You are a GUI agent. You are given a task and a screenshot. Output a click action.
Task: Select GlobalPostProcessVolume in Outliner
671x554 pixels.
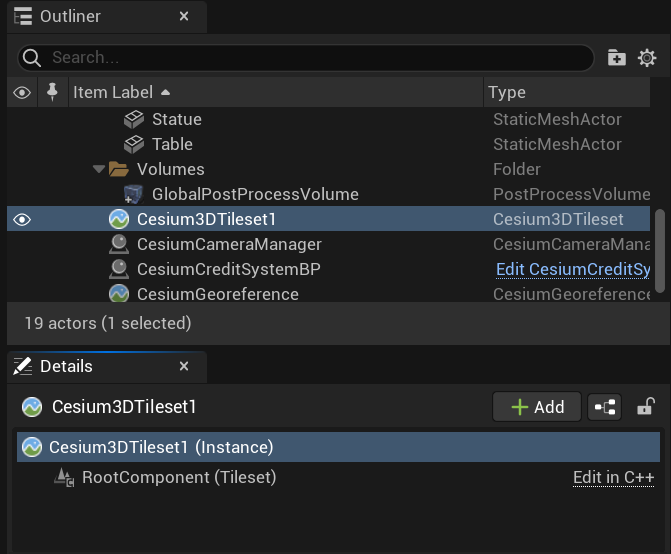(255, 194)
